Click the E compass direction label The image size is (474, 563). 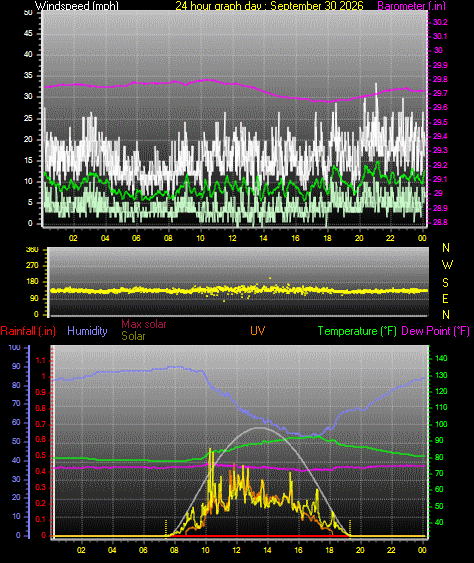pyautogui.click(x=445, y=299)
